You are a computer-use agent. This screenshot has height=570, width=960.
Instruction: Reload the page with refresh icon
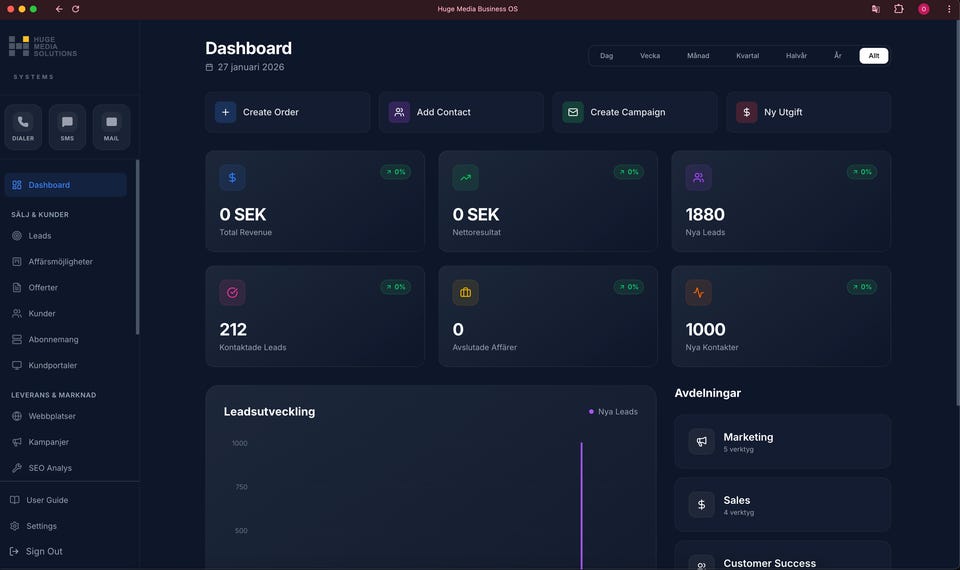tap(76, 9)
